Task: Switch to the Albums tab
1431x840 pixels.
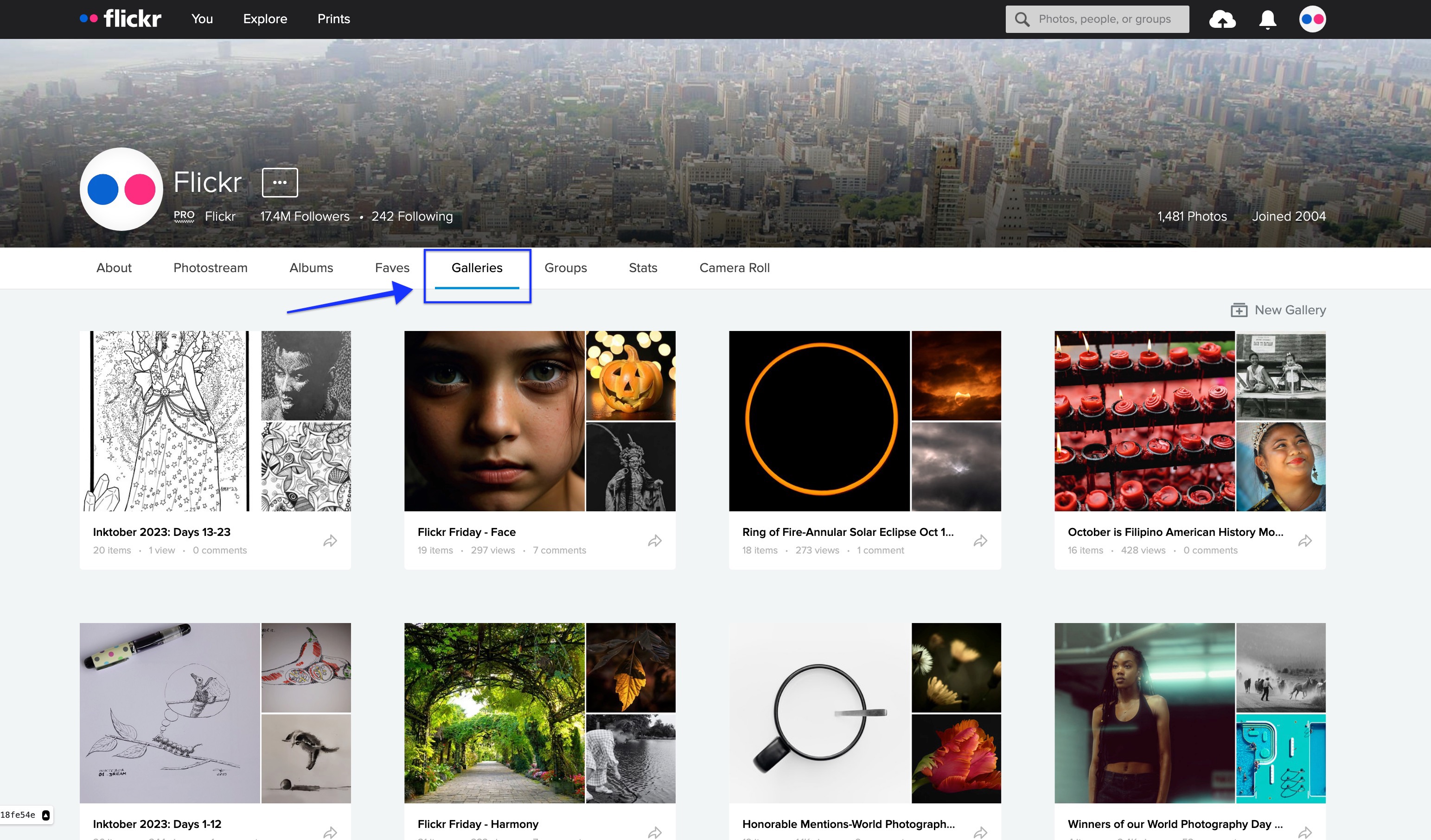Action: (x=311, y=267)
